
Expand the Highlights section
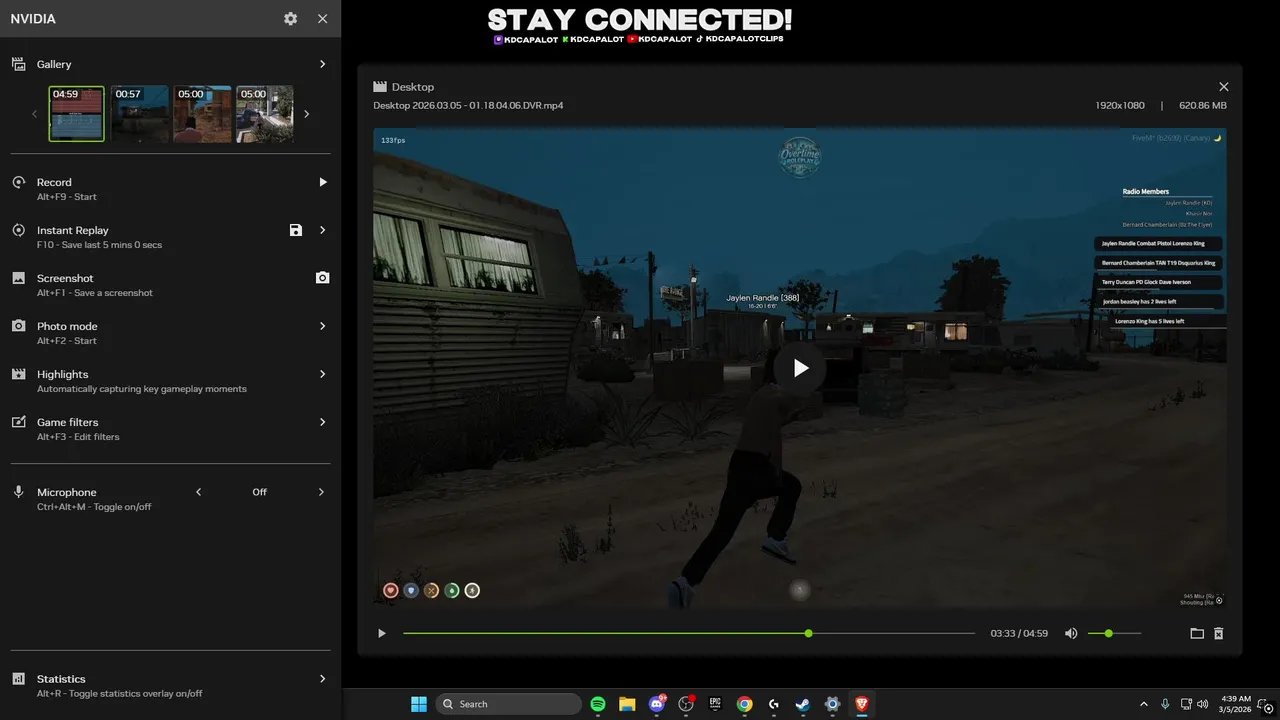pyautogui.click(x=322, y=374)
